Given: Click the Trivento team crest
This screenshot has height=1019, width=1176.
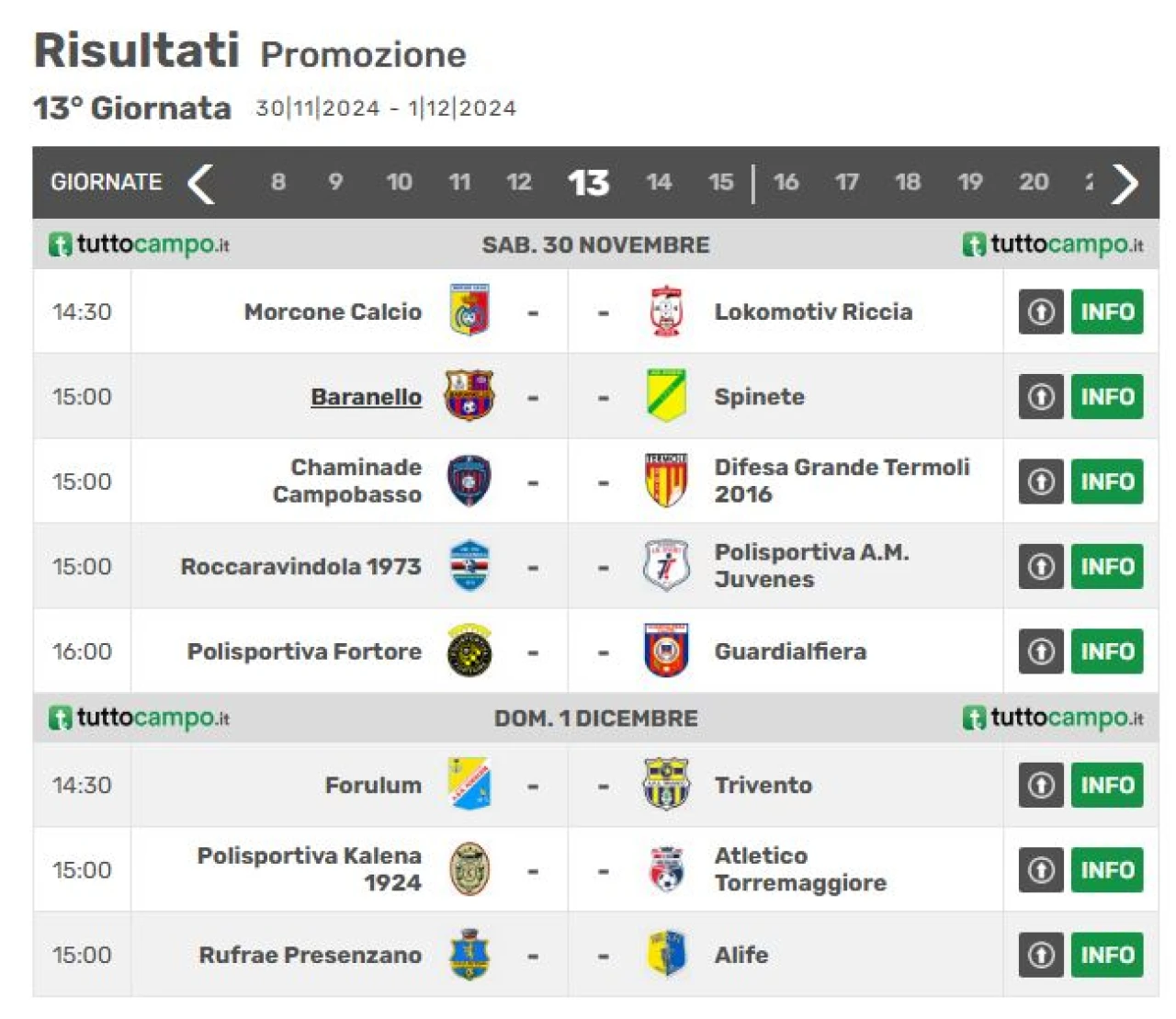Looking at the screenshot, I should [x=666, y=785].
